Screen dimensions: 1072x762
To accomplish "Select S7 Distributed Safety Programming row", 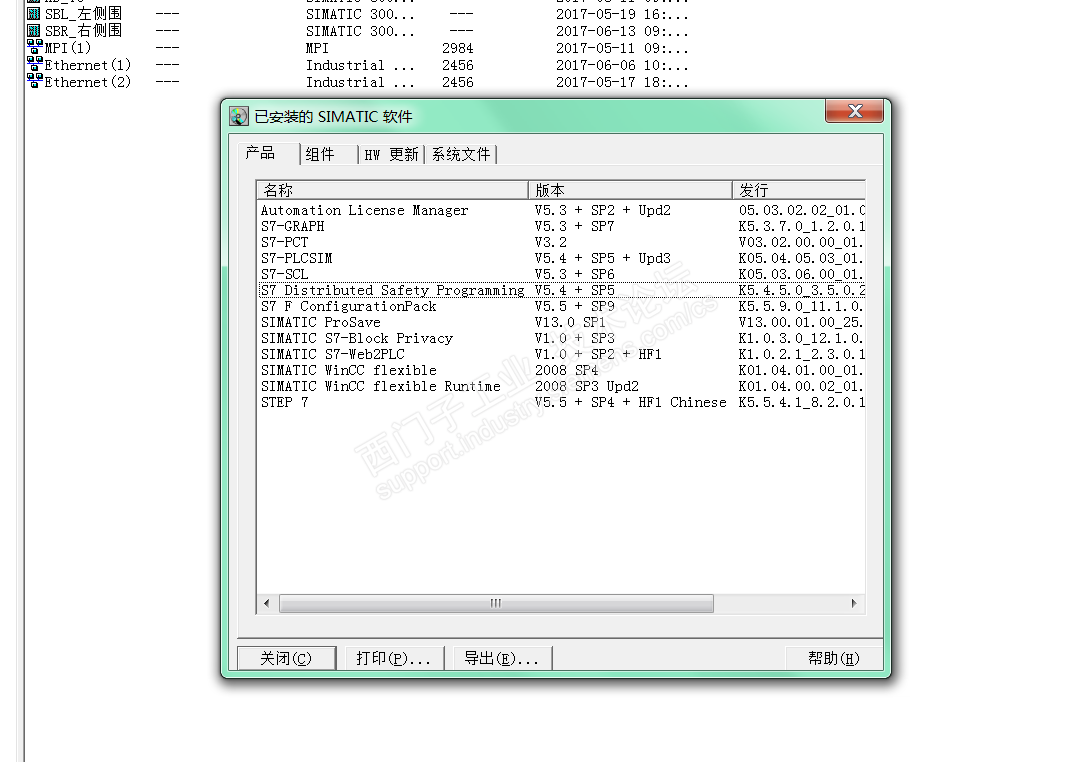I will pos(561,290).
